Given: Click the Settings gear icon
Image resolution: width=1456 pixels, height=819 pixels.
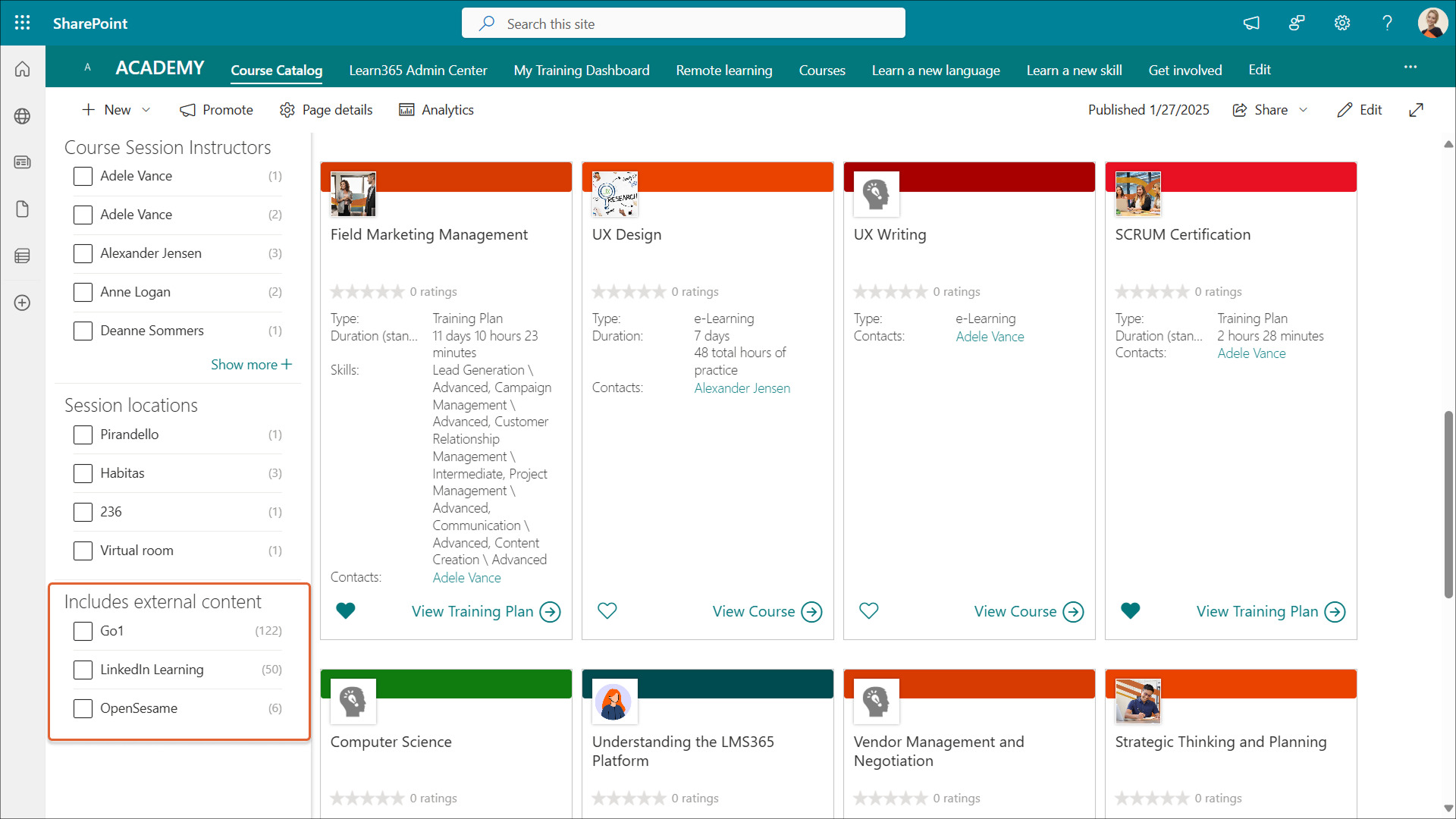Looking at the screenshot, I should coord(1342,23).
